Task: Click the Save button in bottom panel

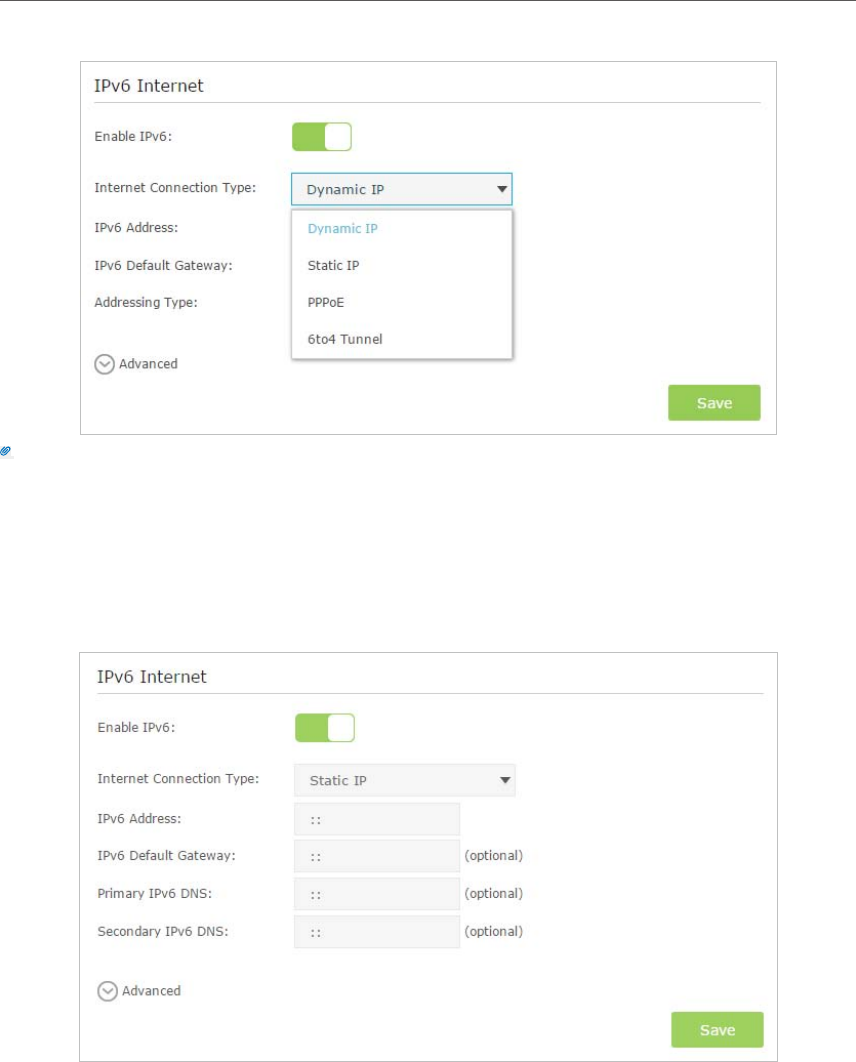Action: [717, 1029]
